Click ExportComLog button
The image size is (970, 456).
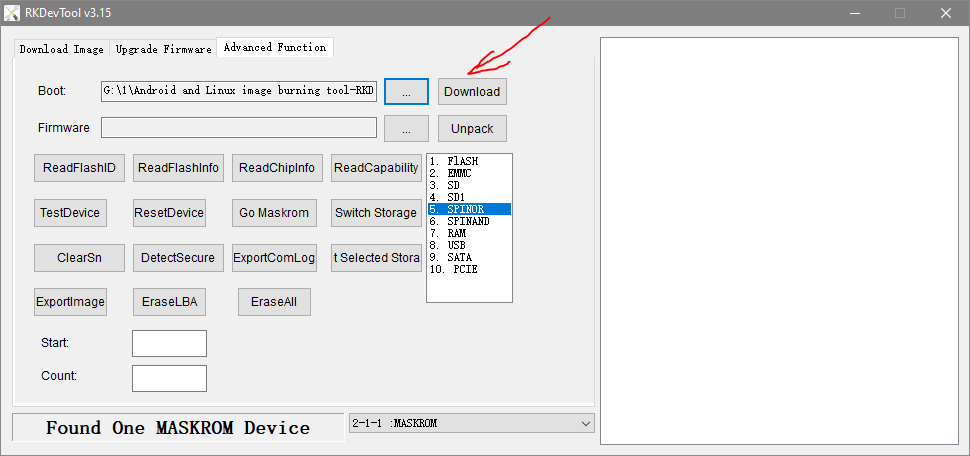[x=274, y=258]
